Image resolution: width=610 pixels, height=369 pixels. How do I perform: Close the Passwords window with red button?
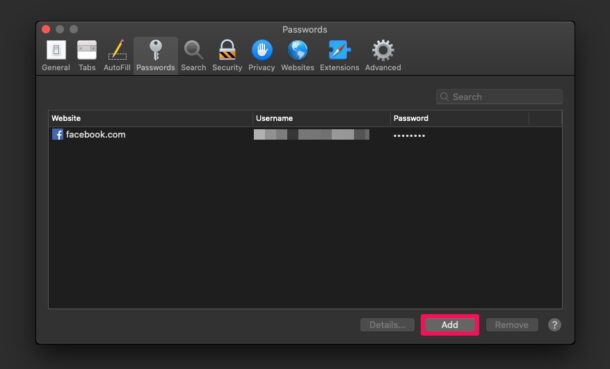click(x=46, y=29)
